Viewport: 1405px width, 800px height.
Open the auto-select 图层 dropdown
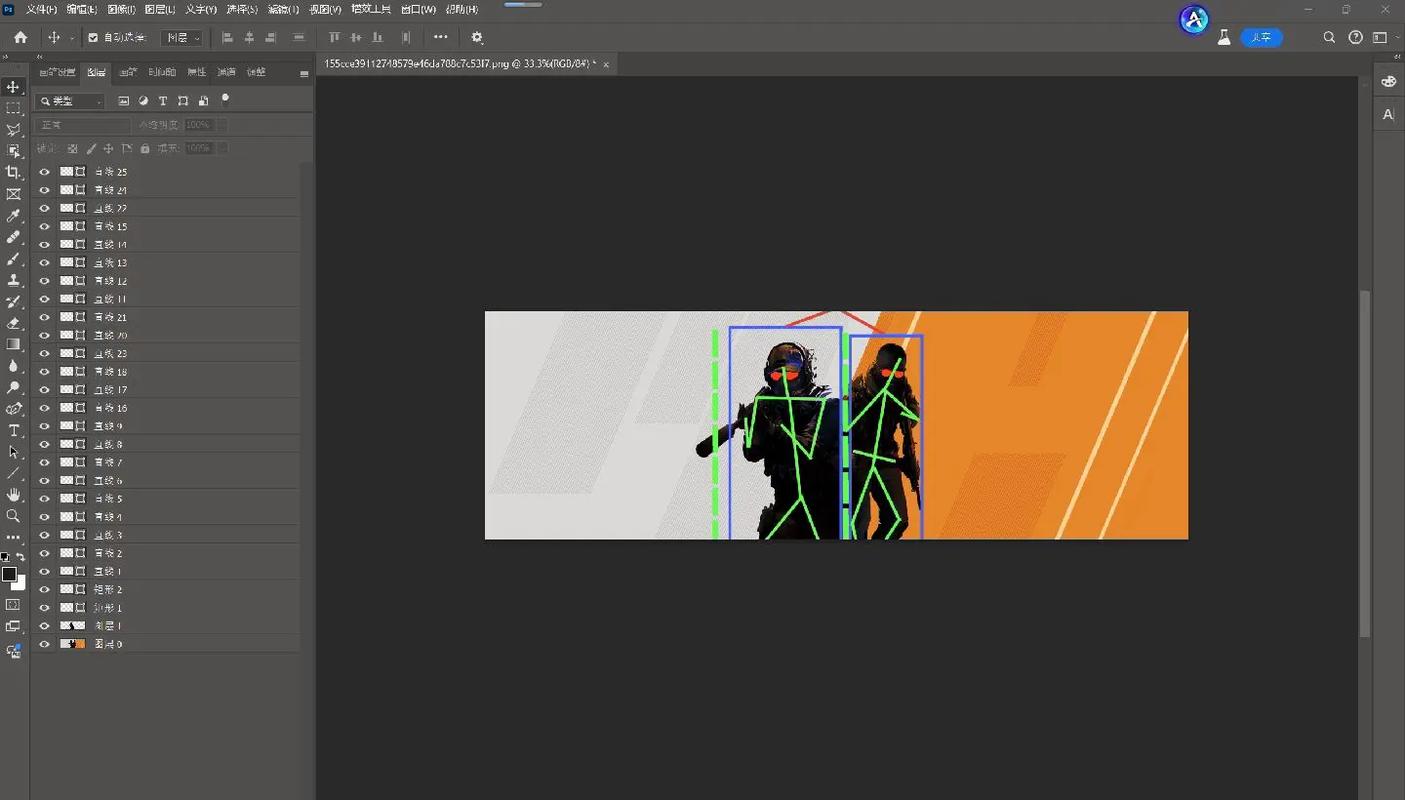[182, 37]
